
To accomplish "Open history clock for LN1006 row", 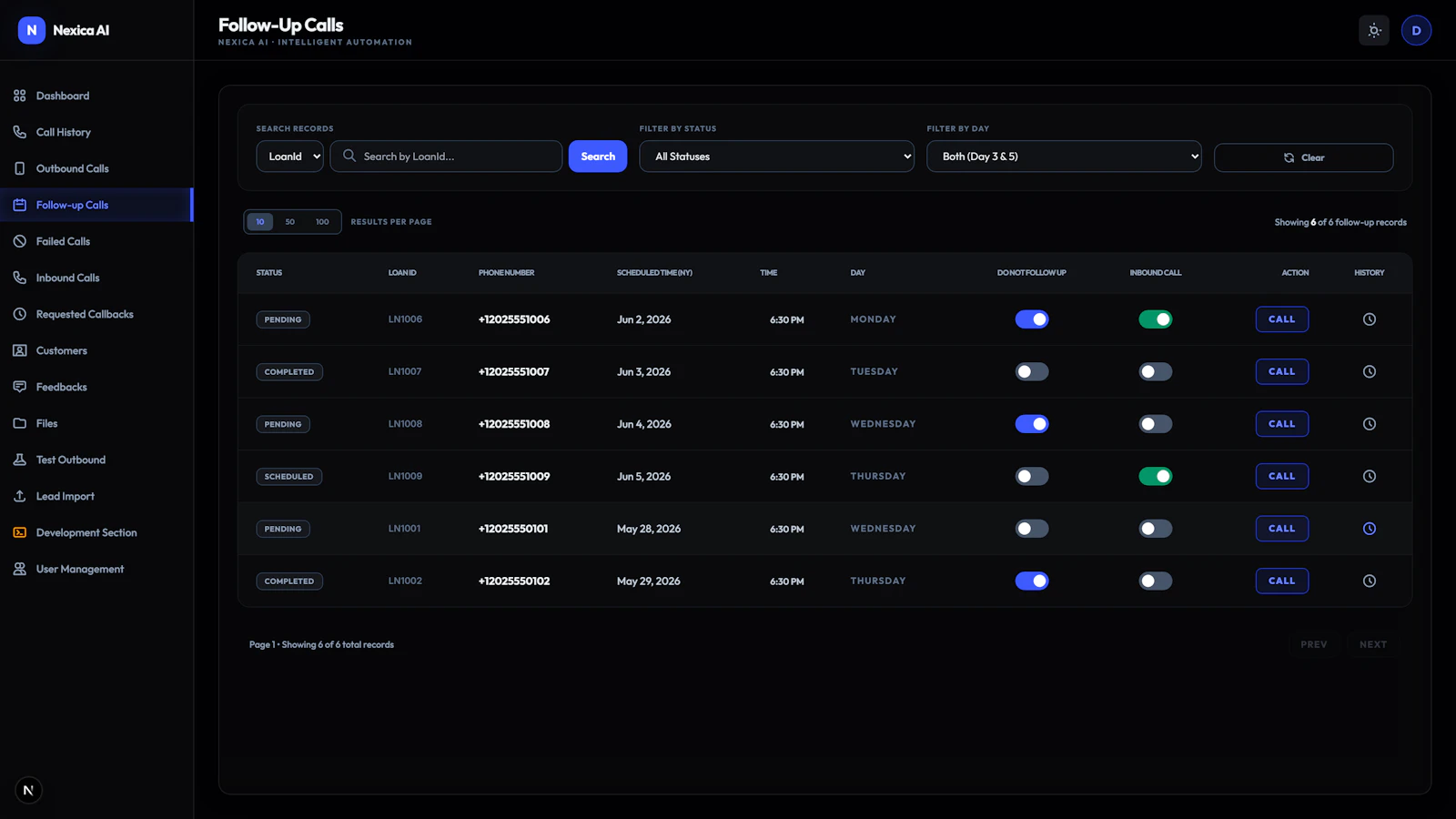I will 1369,319.
